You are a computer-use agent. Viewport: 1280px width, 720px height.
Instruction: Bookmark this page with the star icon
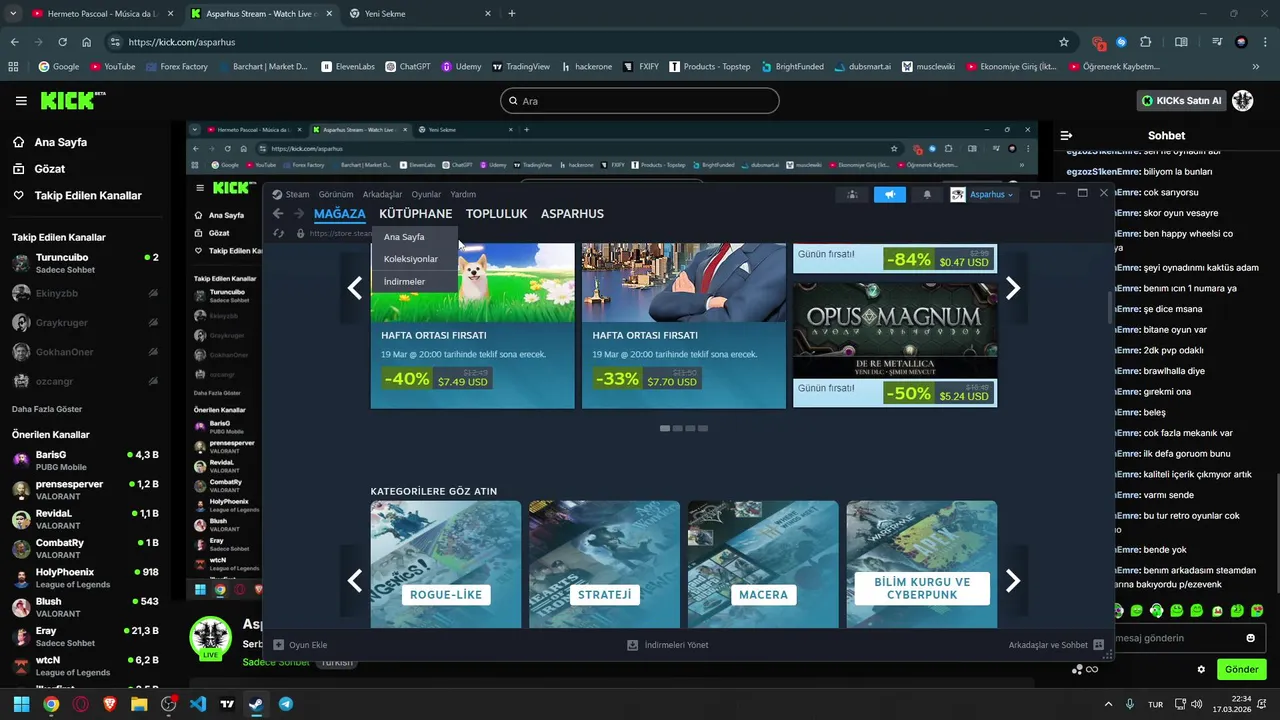click(1064, 42)
